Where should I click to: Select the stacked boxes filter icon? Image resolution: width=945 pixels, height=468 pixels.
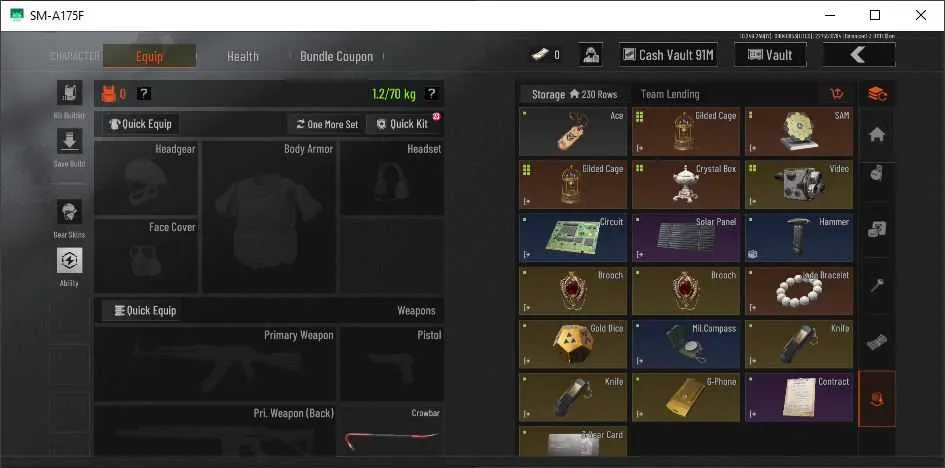[x=877, y=229]
